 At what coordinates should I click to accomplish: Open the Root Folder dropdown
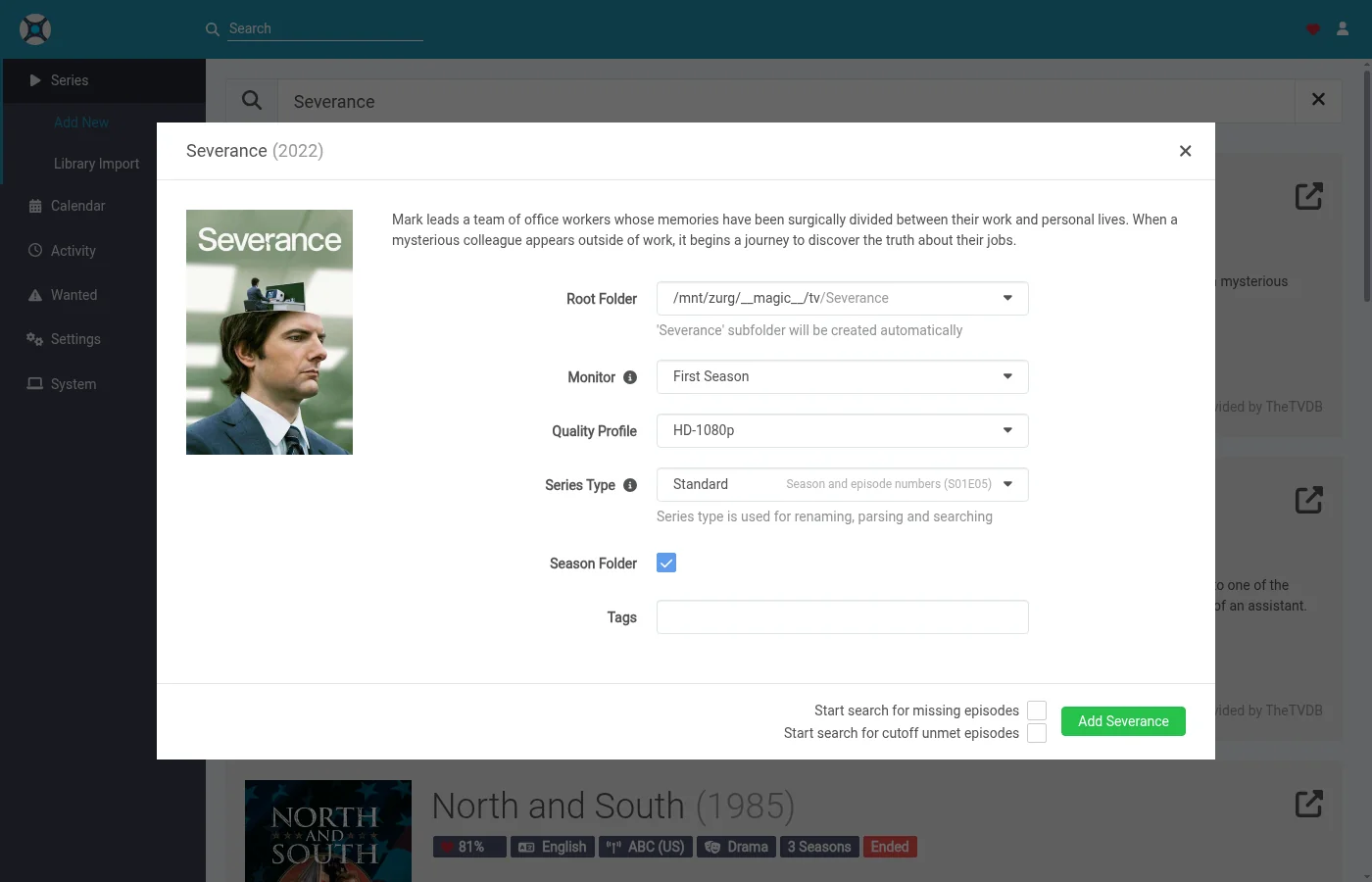843,298
